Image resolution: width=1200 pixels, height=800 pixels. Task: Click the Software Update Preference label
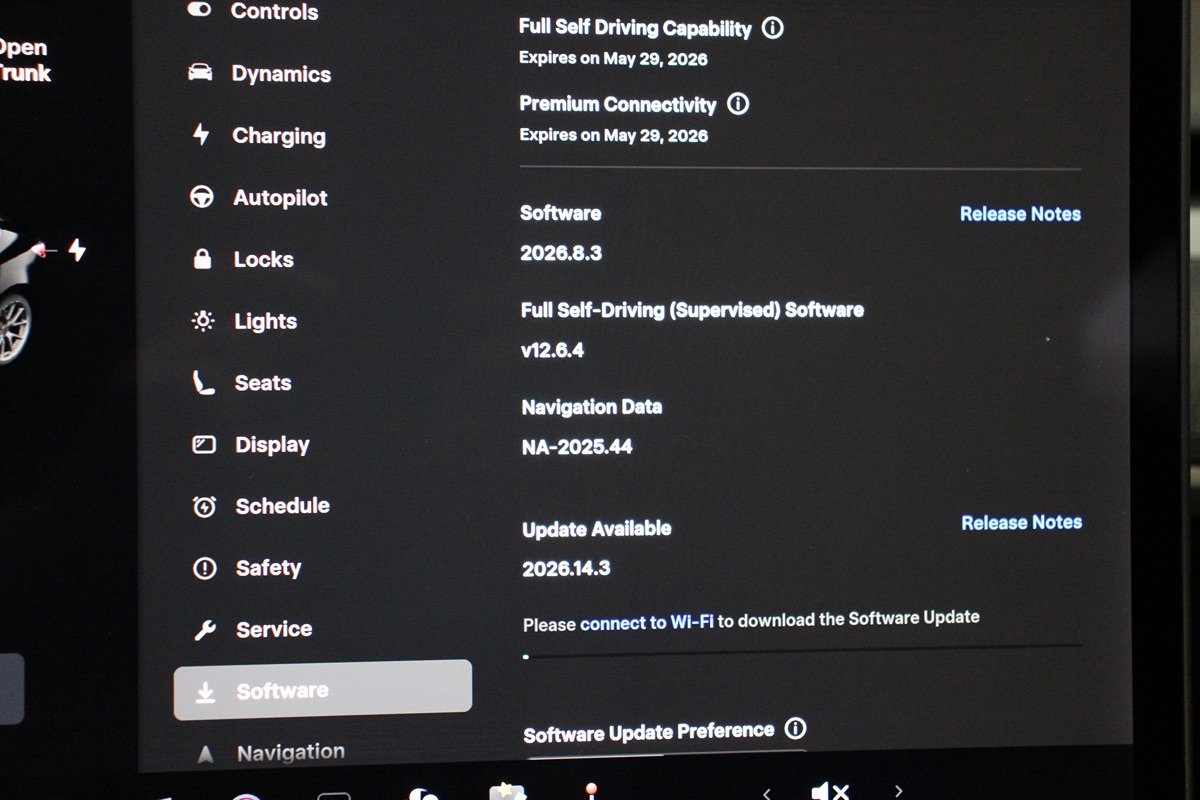tap(649, 732)
